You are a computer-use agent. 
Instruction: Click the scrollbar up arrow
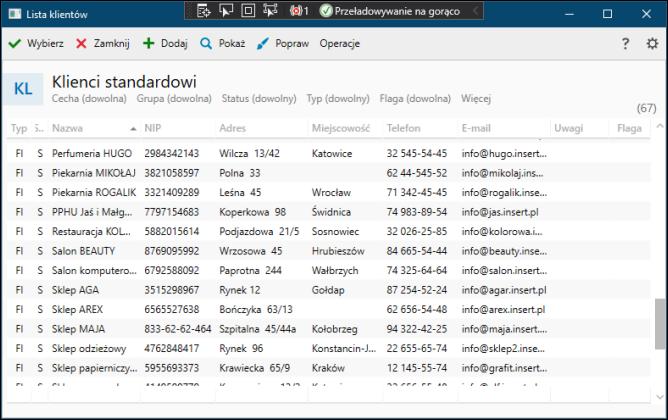(660, 126)
